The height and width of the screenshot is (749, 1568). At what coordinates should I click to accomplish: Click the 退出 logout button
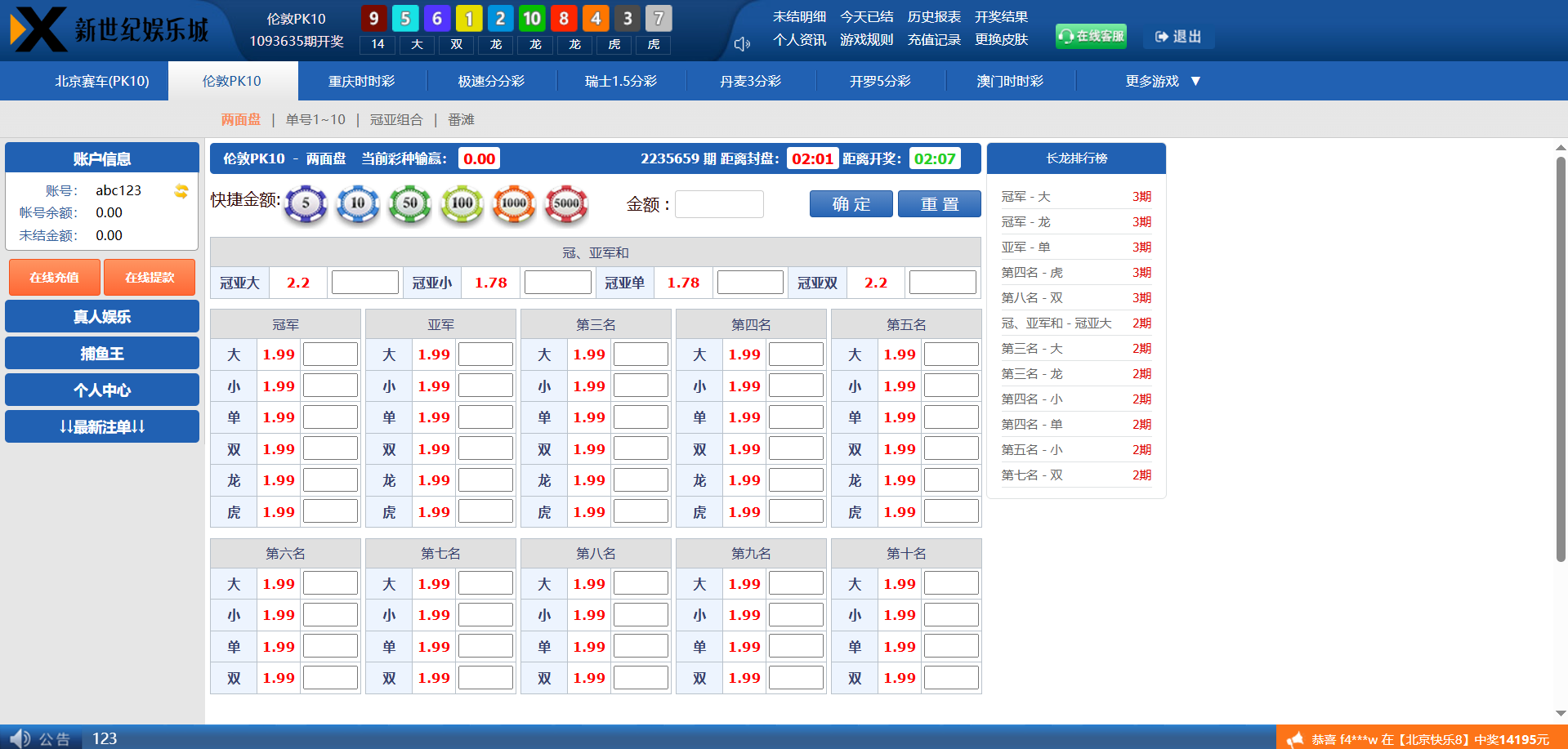1178,37
